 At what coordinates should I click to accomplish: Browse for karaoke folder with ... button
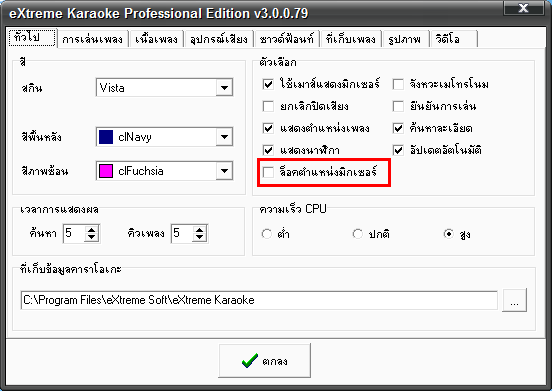pyautogui.click(x=515, y=300)
